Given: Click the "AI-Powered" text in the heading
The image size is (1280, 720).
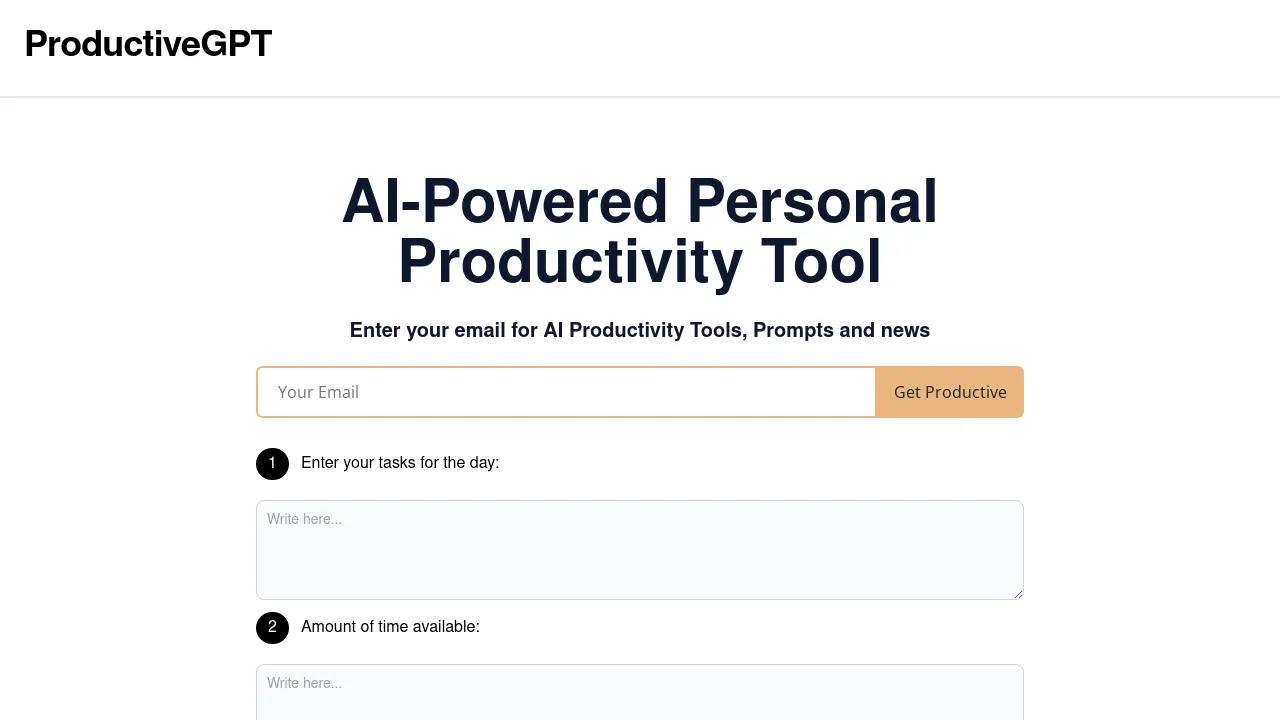Looking at the screenshot, I should (x=505, y=202).
